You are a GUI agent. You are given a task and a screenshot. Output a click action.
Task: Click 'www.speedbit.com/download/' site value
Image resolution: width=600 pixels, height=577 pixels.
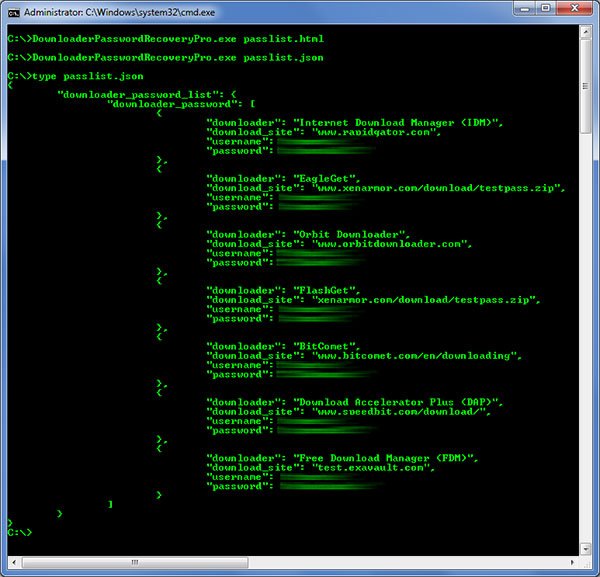click(x=401, y=412)
